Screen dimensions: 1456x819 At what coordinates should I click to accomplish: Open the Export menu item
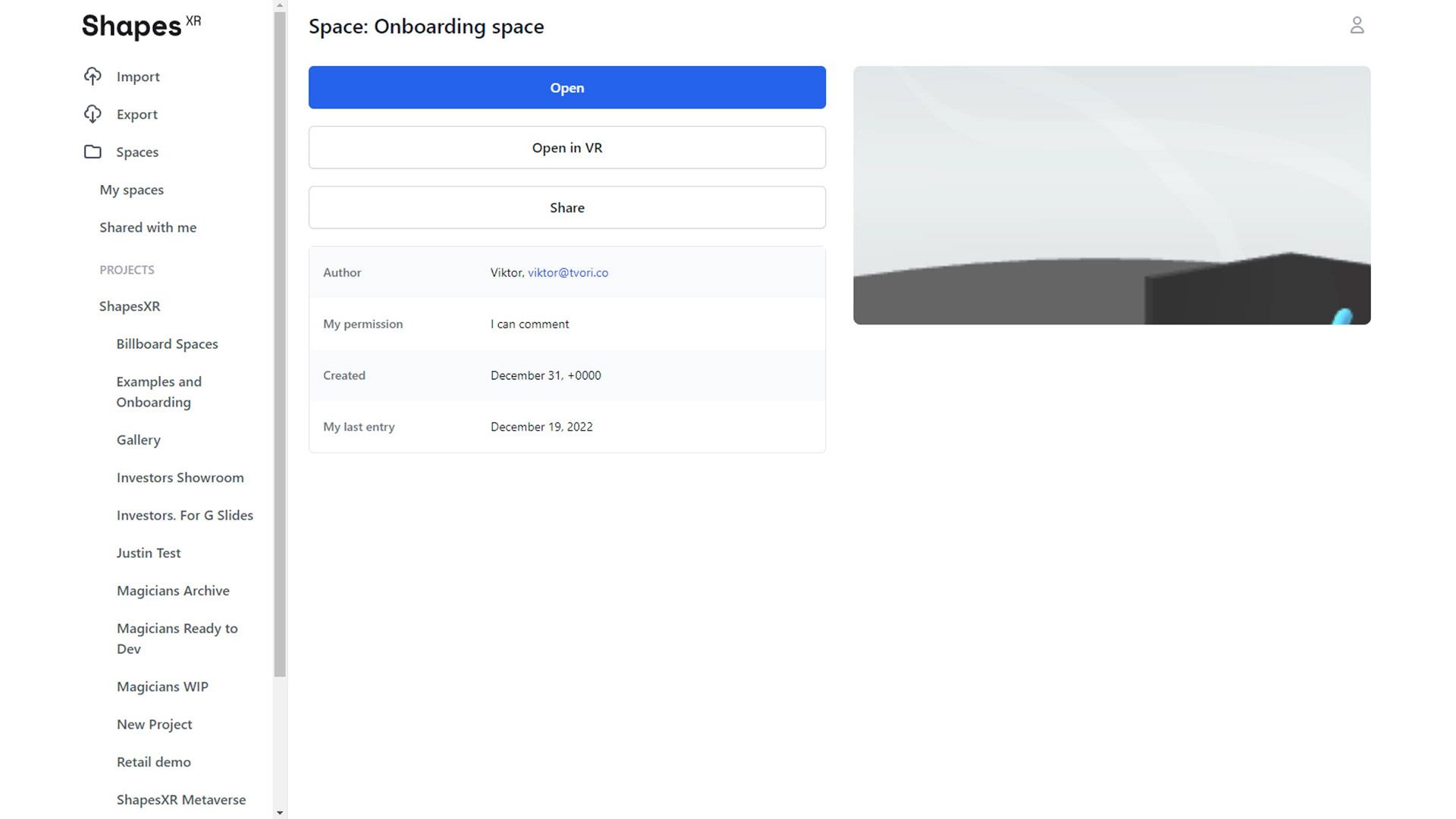point(137,115)
